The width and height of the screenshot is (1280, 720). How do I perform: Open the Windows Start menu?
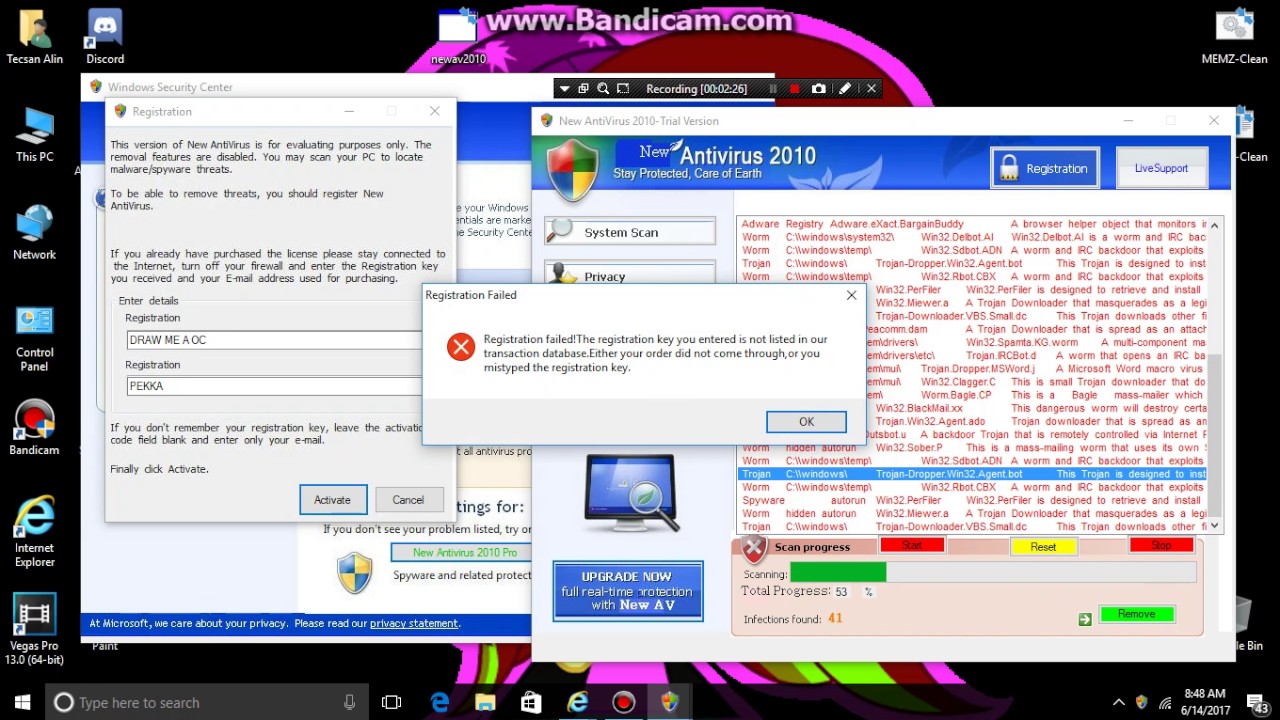pos(22,703)
